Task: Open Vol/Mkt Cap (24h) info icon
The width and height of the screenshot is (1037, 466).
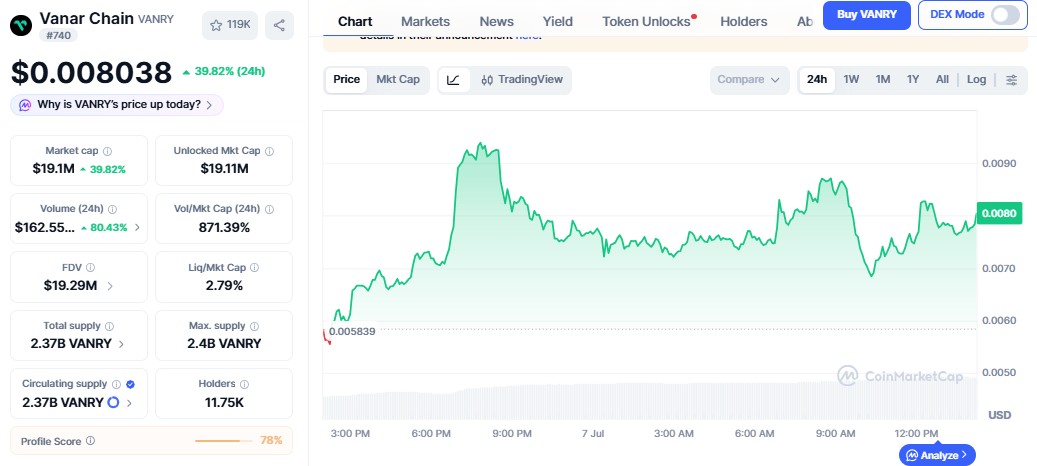Action: click(x=269, y=209)
